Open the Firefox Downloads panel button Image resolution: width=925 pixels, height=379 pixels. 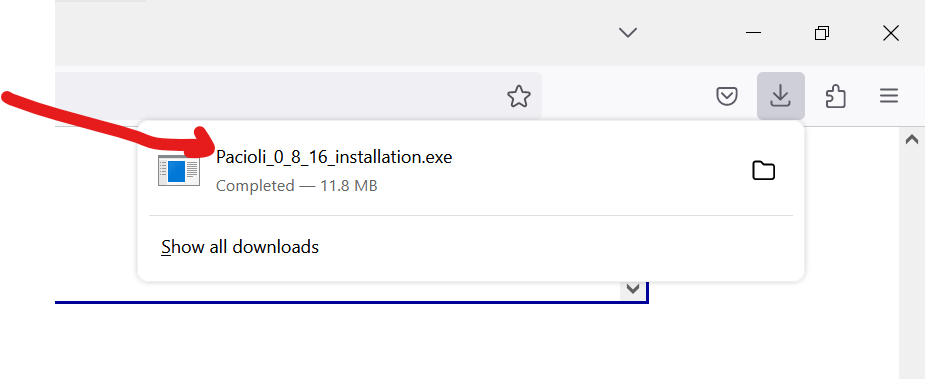(780, 96)
